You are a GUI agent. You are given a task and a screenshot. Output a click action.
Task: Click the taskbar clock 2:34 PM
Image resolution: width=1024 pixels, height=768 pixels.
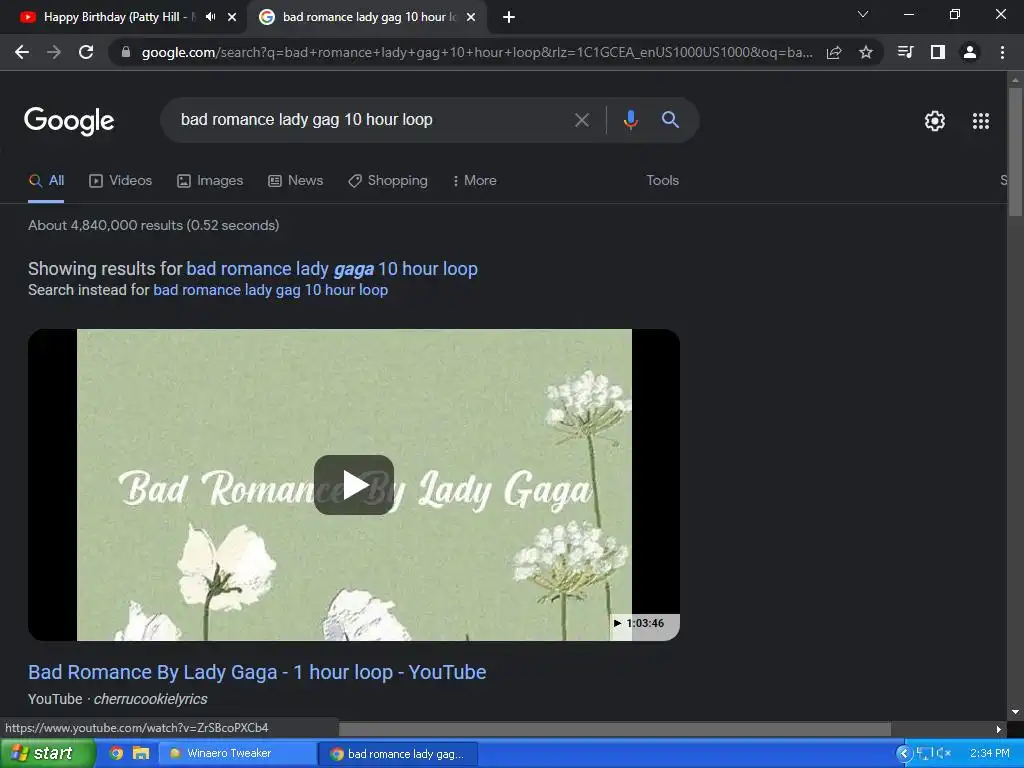click(x=989, y=754)
